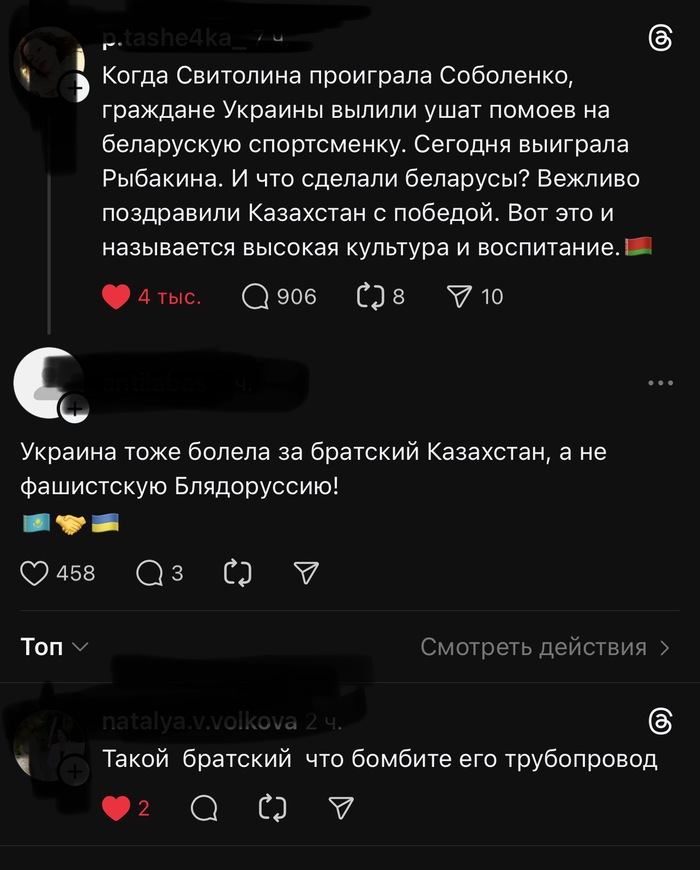Follow the middle post author via plus badge
Viewport: 700px width, 870px height.
click(x=75, y=407)
